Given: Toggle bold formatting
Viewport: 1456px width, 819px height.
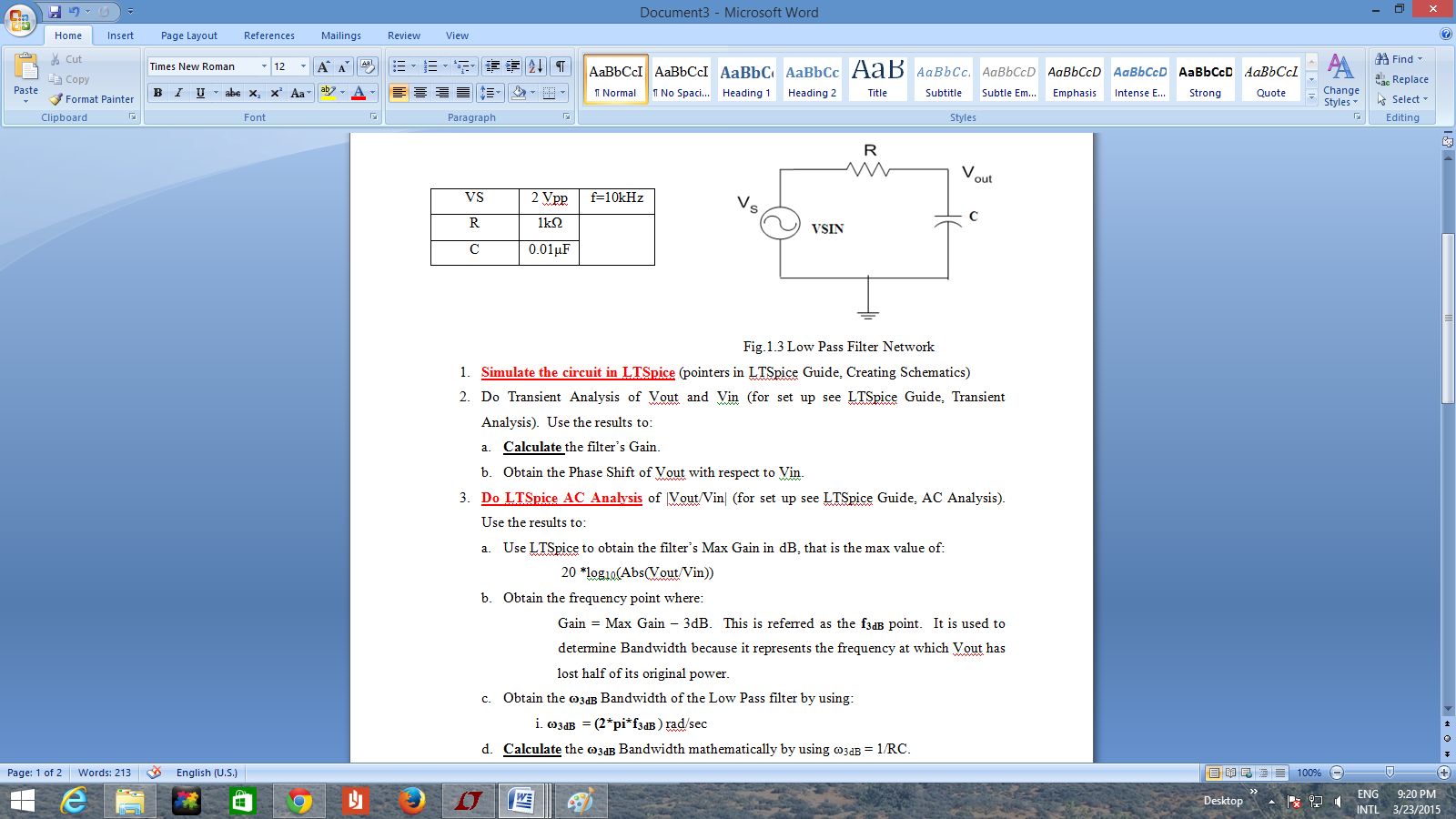Looking at the screenshot, I should click(x=157, y=93).
